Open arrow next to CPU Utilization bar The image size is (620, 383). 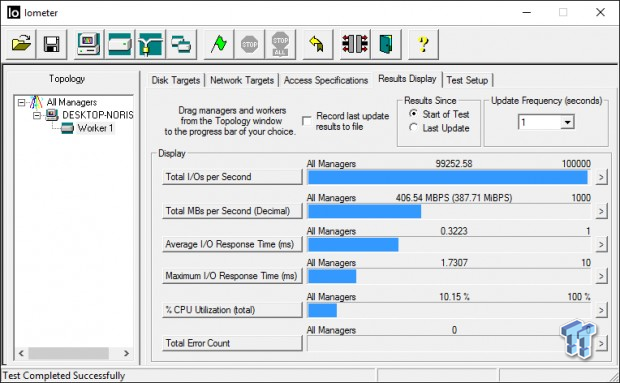click(x=601, y=310)
